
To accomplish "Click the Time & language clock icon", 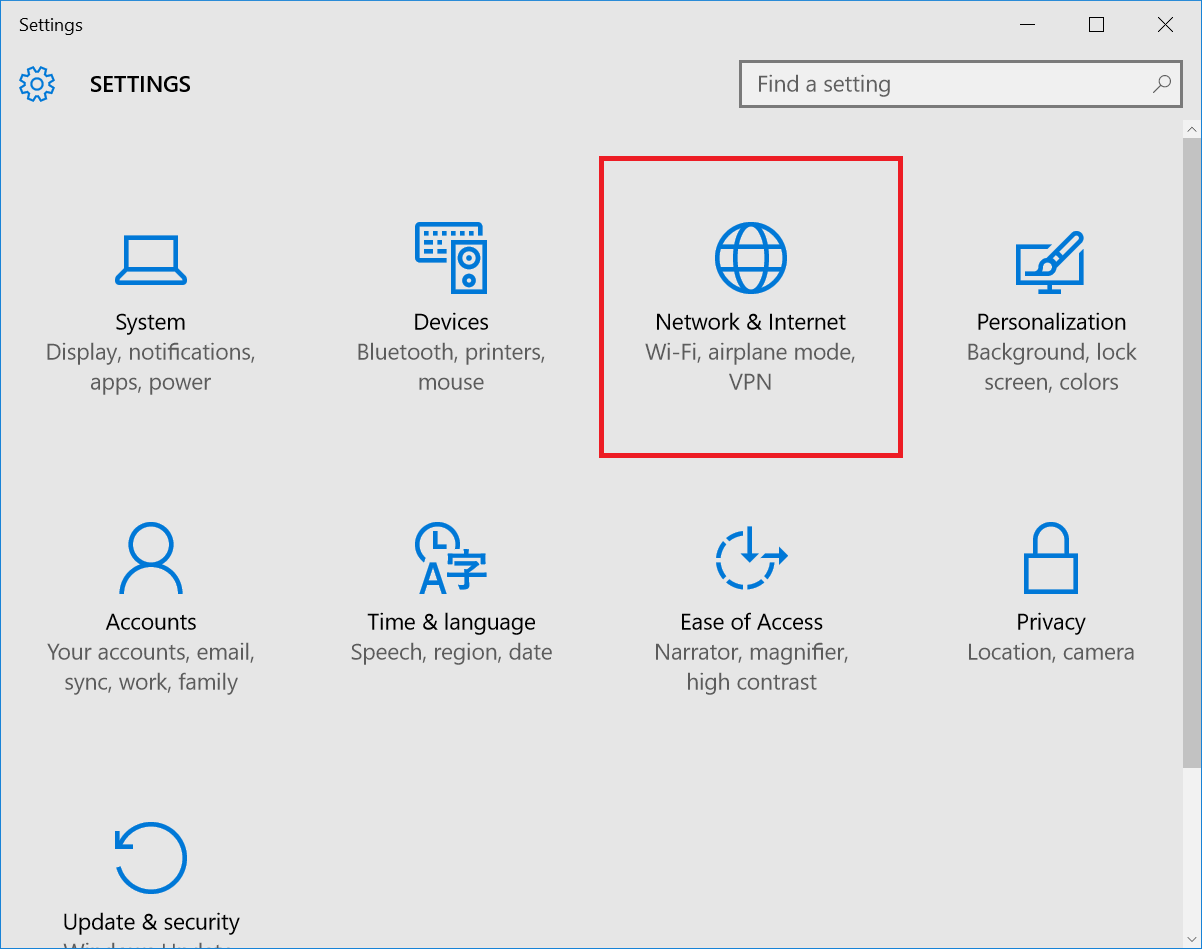I will pos(450,557).
